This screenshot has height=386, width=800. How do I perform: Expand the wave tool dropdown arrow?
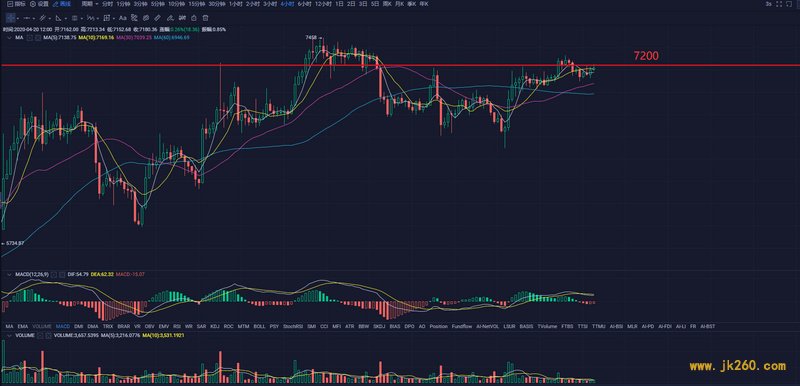click(x=97, y=18)
